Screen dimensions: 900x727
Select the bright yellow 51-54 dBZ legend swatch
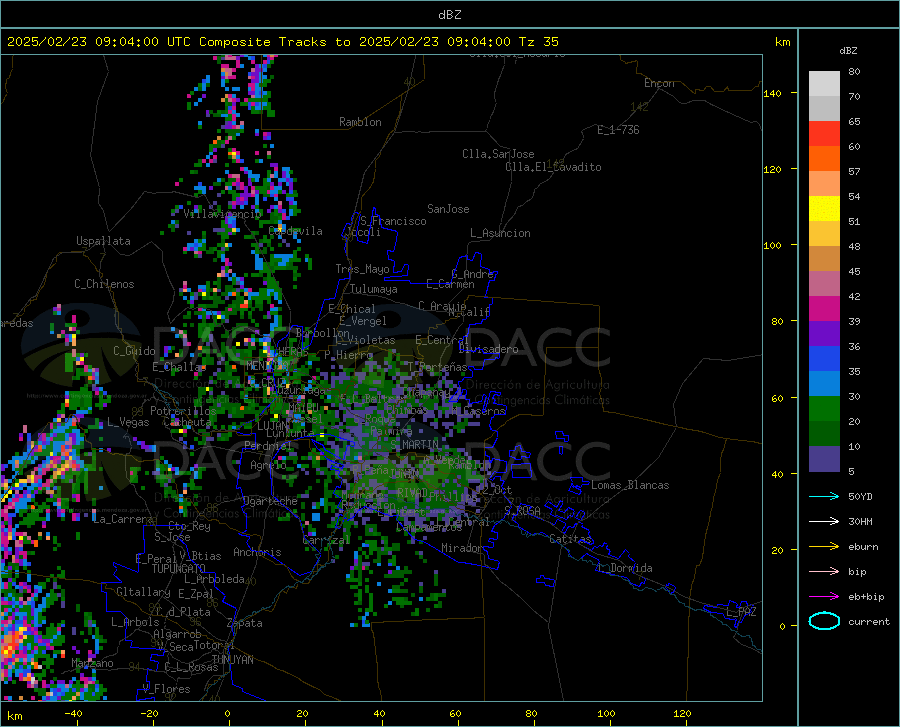click(x=824, y=209)
